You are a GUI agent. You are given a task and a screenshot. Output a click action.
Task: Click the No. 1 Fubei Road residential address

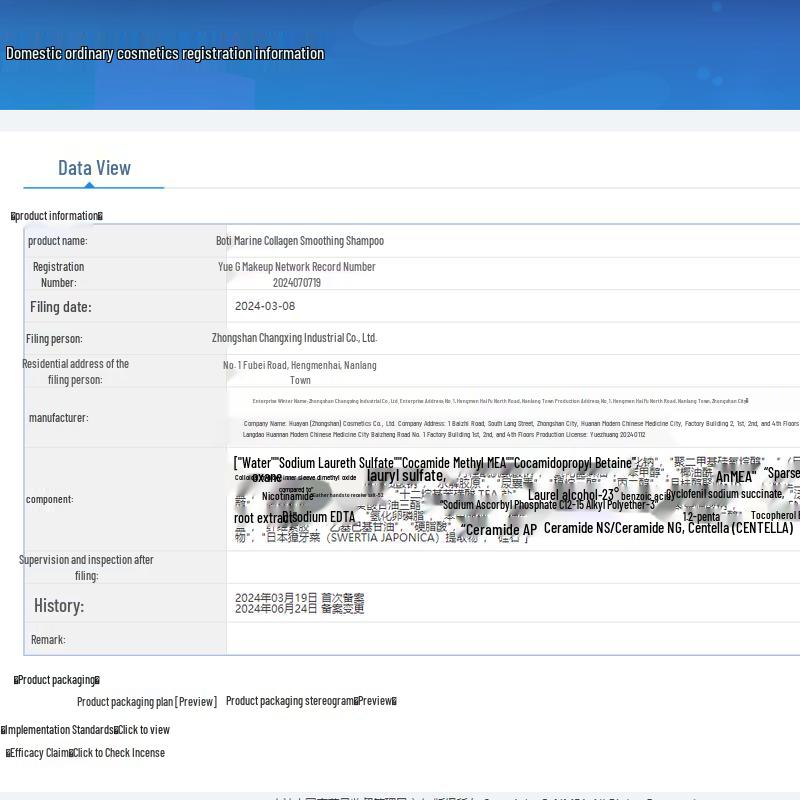coord(299,366)
